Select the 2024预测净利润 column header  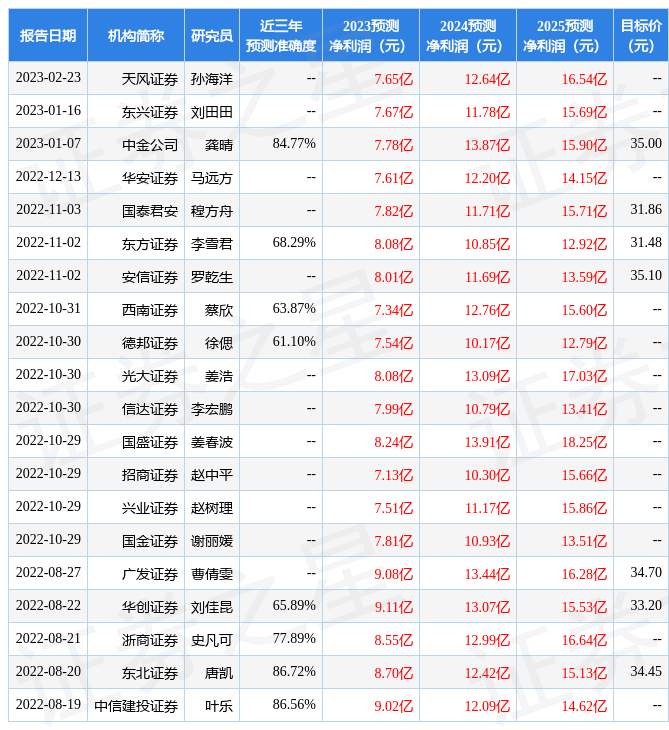[x=468, y=35]
